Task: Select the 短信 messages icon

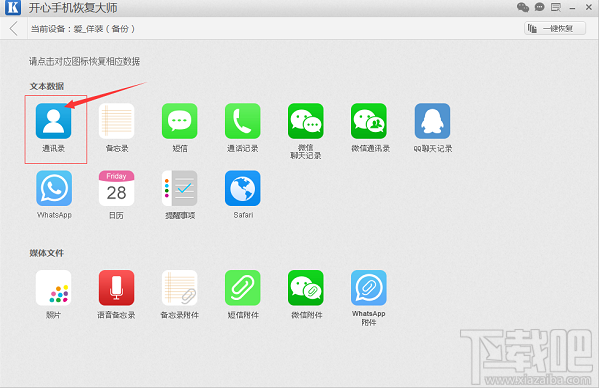Action: (x=179, y=121)
